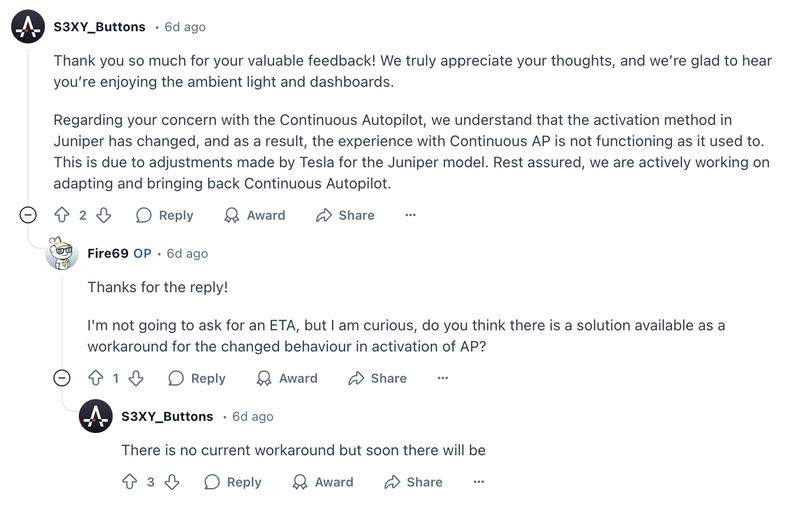The width and height of the screenshot is (800, 505).
Task: Reply to Fire69's comment
Action: pos(197,378)
